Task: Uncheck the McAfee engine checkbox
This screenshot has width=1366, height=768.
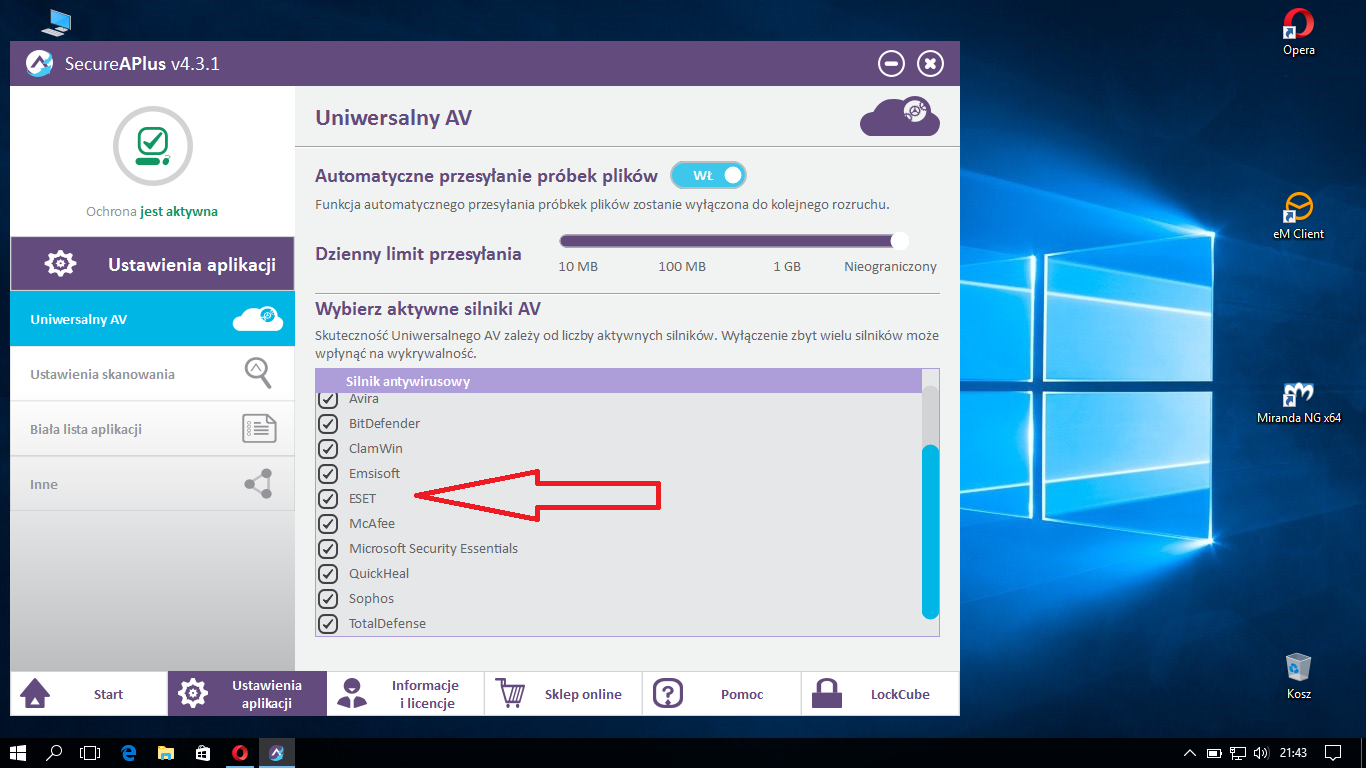Action: [x=328, y=524]
